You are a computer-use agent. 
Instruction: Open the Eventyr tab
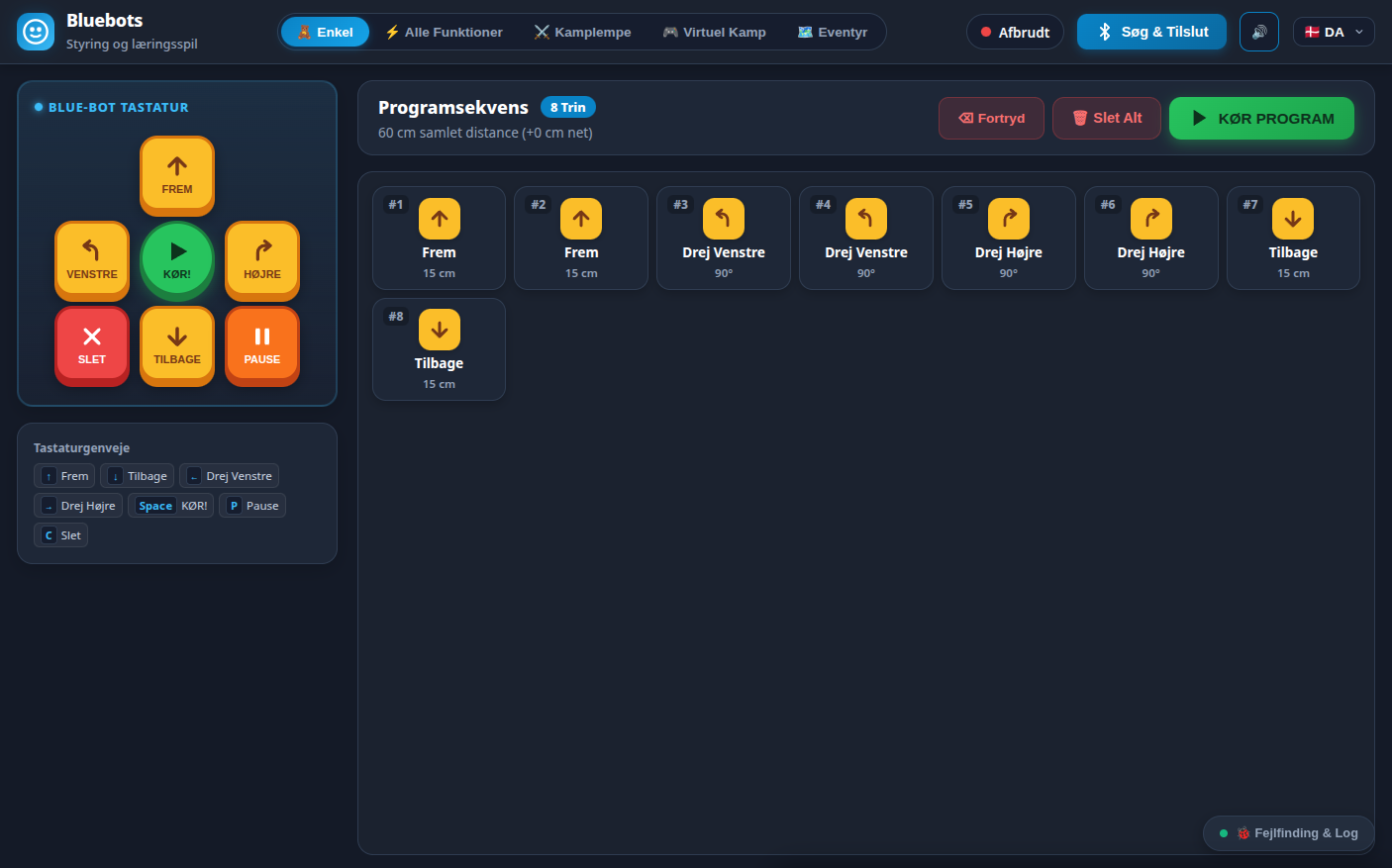pos(833,32)
